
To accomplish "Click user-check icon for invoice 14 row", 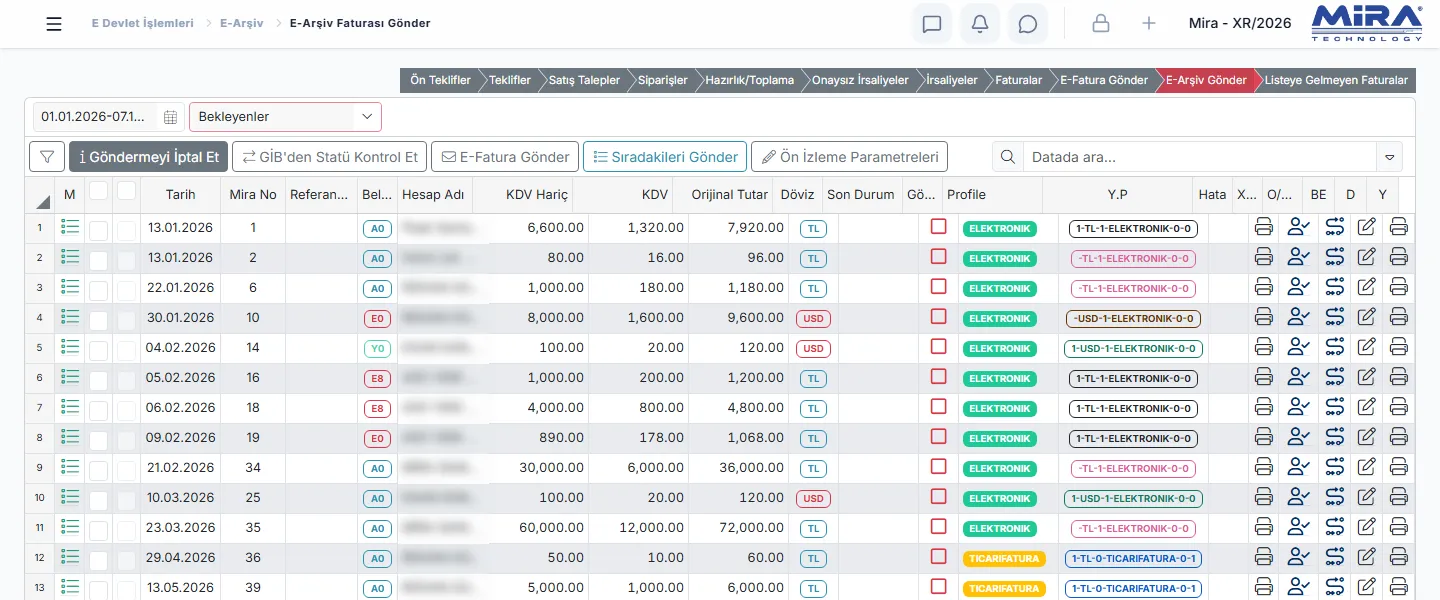I will (1298, 348).
